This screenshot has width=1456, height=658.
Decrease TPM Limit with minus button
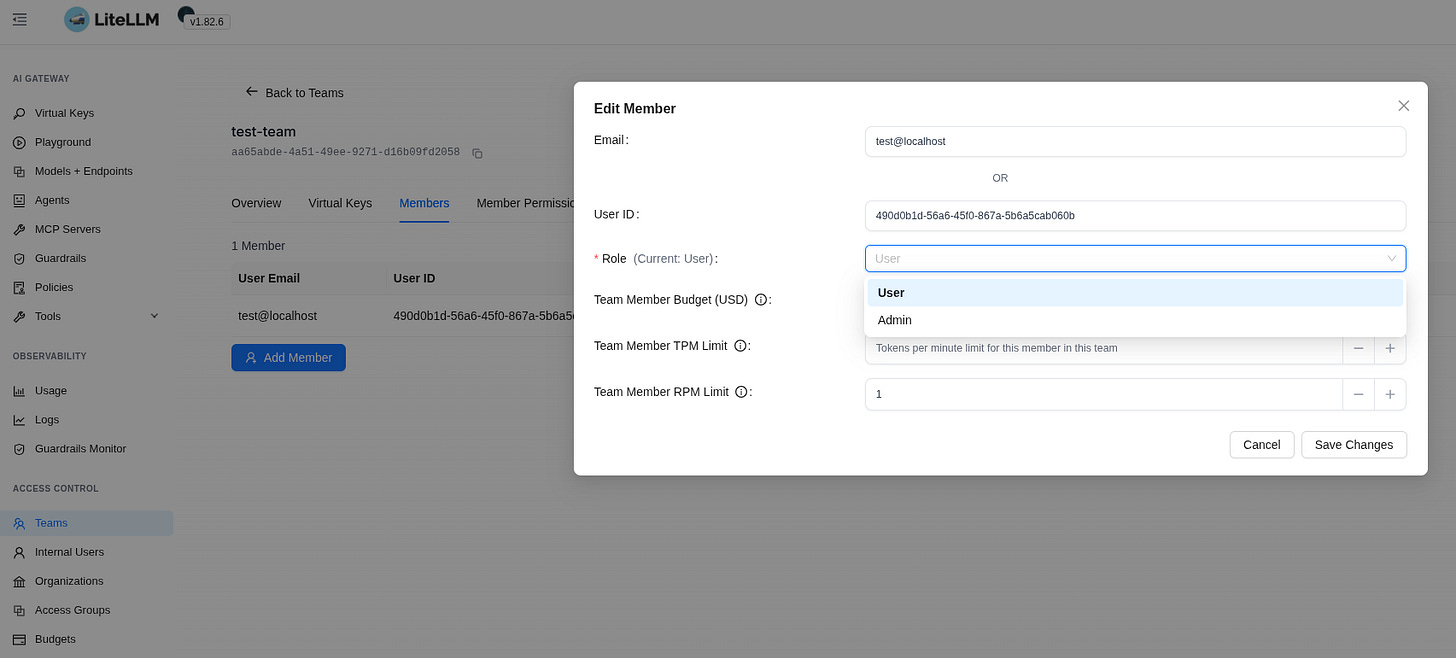click(x=1358, y=348)
